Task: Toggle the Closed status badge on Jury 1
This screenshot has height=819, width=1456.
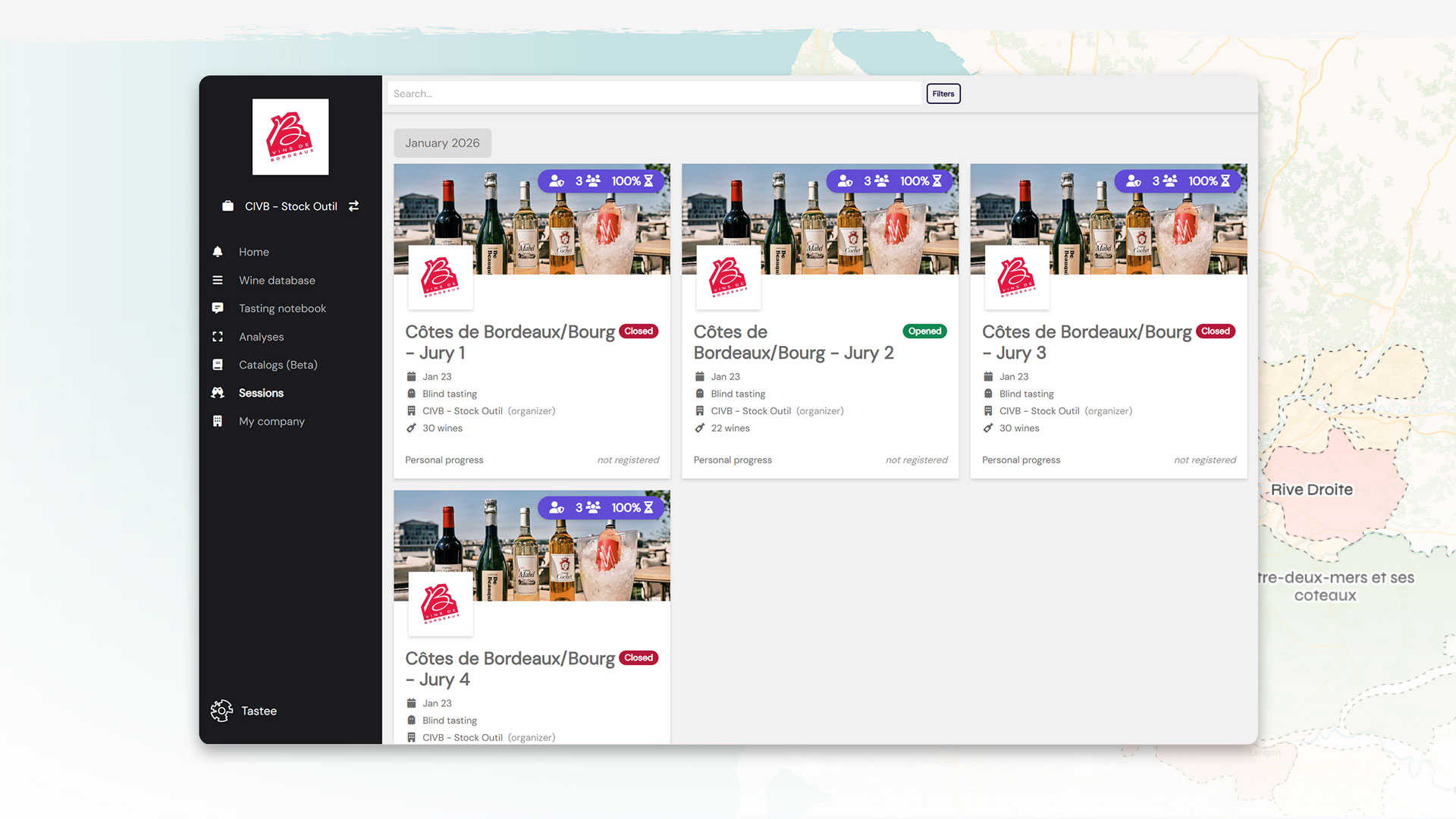Action: click(638, 331)
